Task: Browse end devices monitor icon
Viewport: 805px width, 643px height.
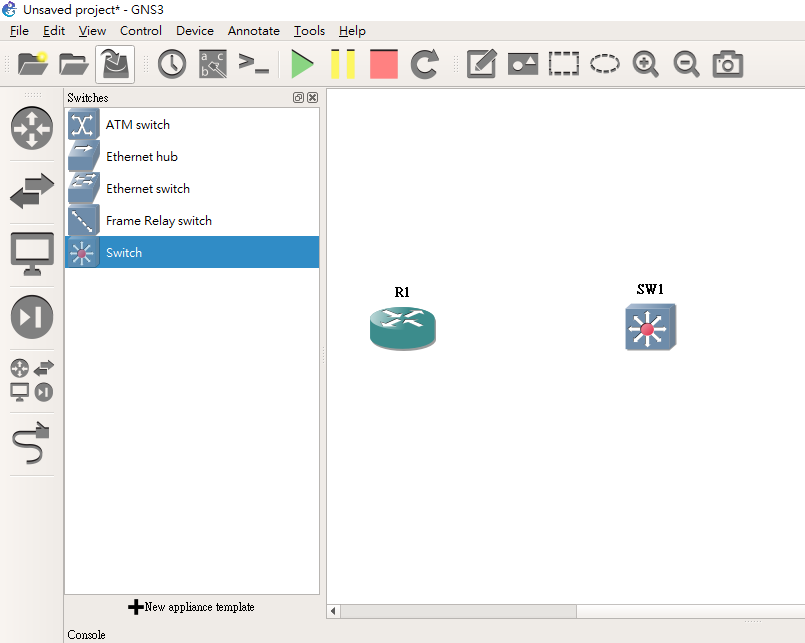Action: [32, 254]
